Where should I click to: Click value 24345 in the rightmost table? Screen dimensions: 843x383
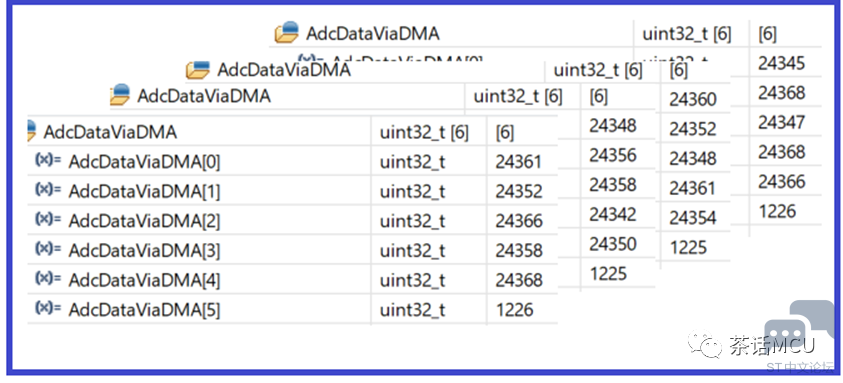tap(782, 63)
